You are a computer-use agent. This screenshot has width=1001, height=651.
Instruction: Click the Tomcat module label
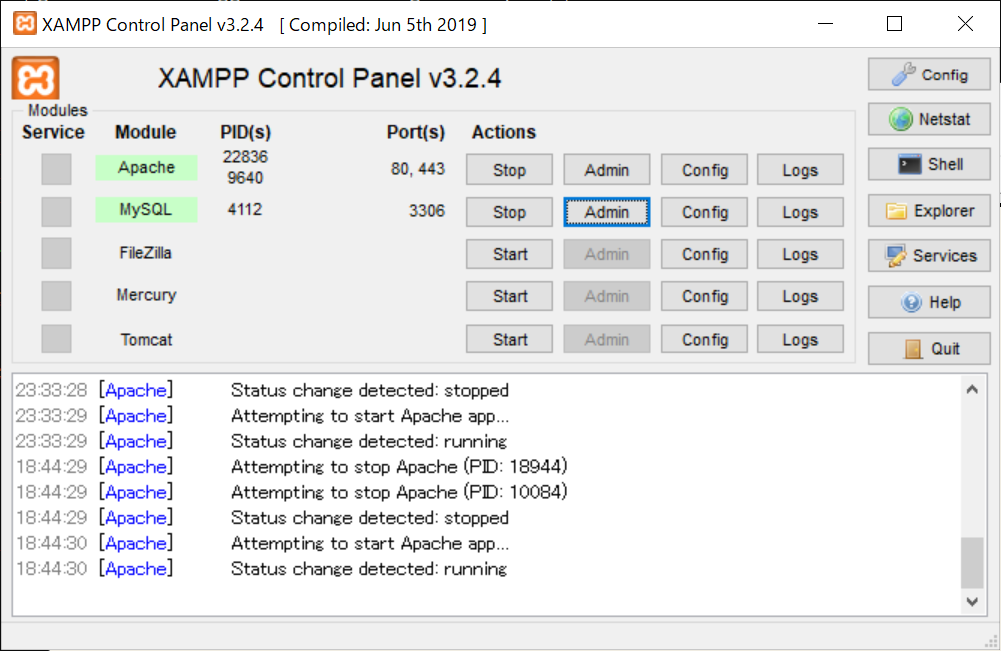click(x=146, y=340)
